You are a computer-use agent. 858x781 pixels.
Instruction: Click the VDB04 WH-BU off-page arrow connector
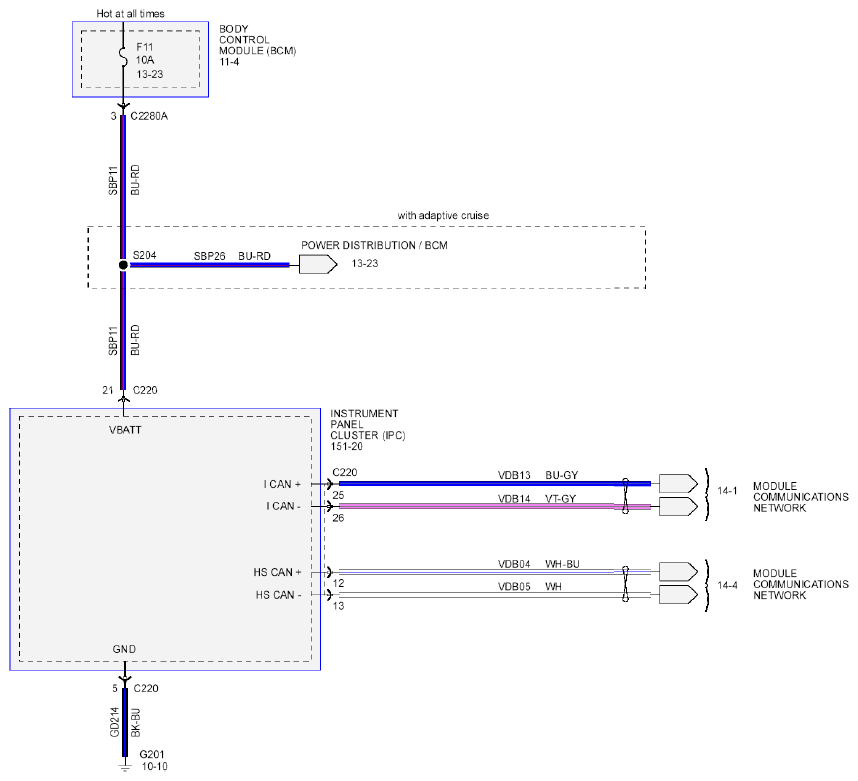[x=679, y=571]
